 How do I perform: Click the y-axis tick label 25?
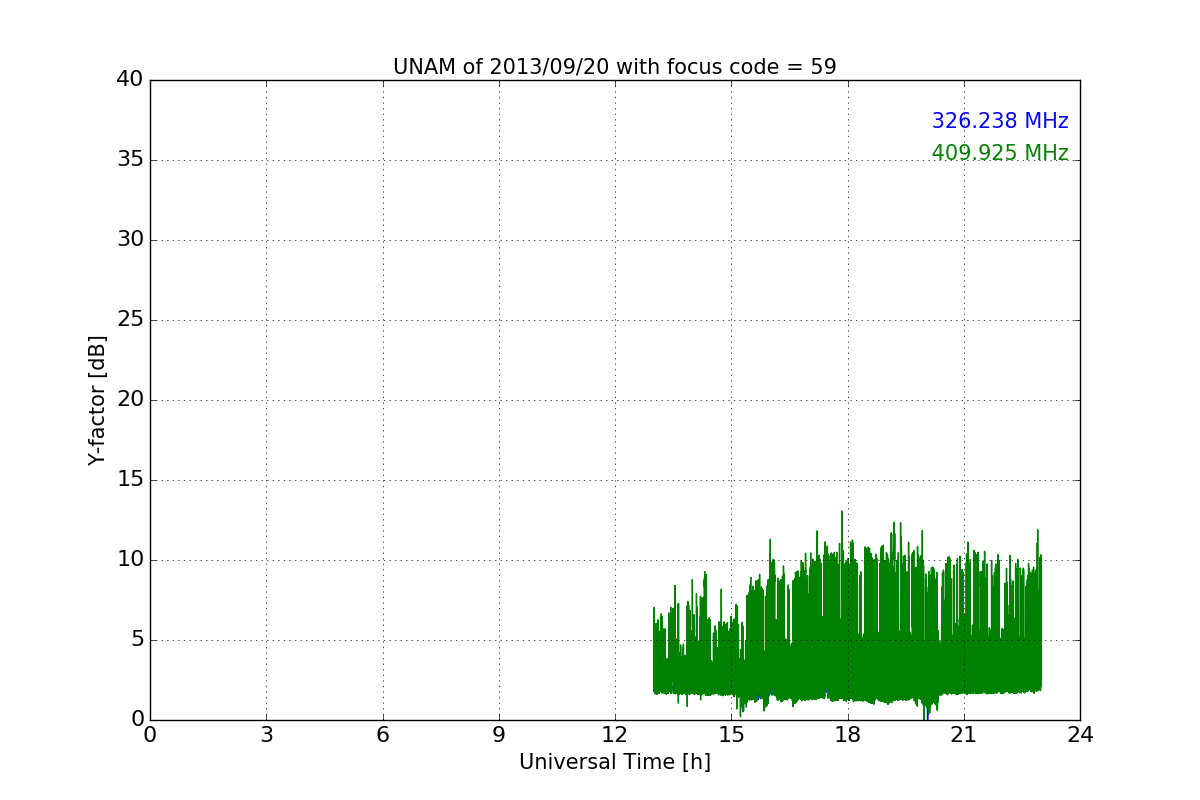click(130, 320)
